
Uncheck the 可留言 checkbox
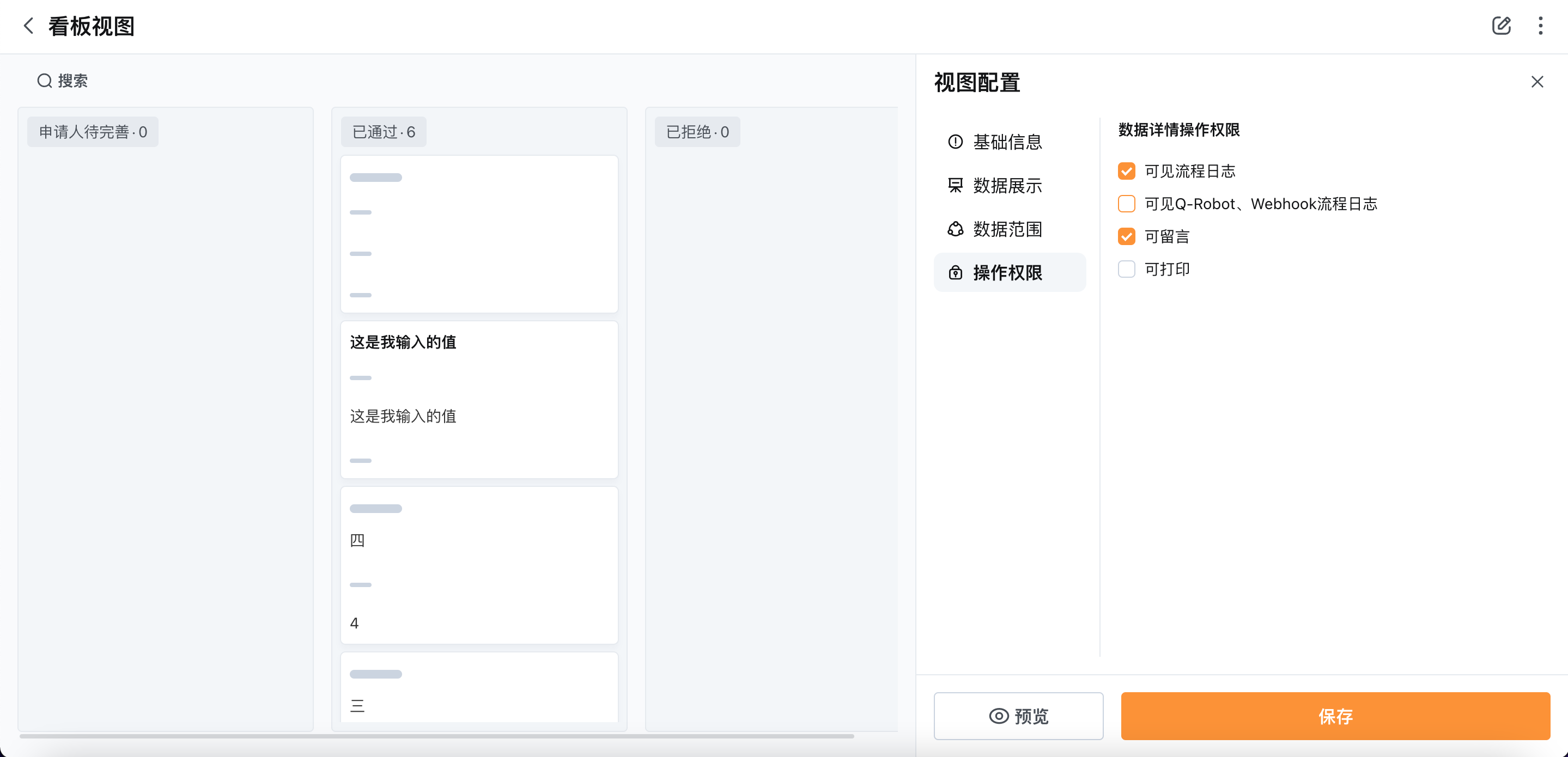click(1126, 237)
